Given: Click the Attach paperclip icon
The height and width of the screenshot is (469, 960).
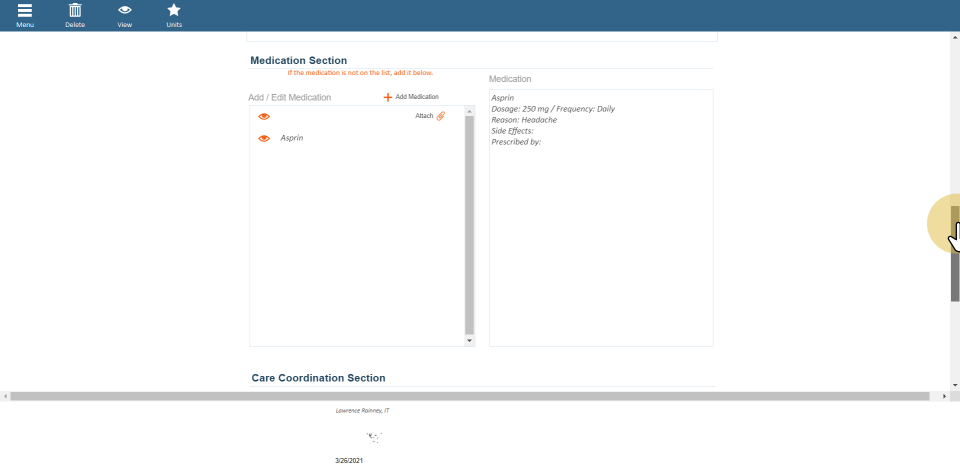Looking at the screenshot, I should pyautogui.click(x=441, y=116).
